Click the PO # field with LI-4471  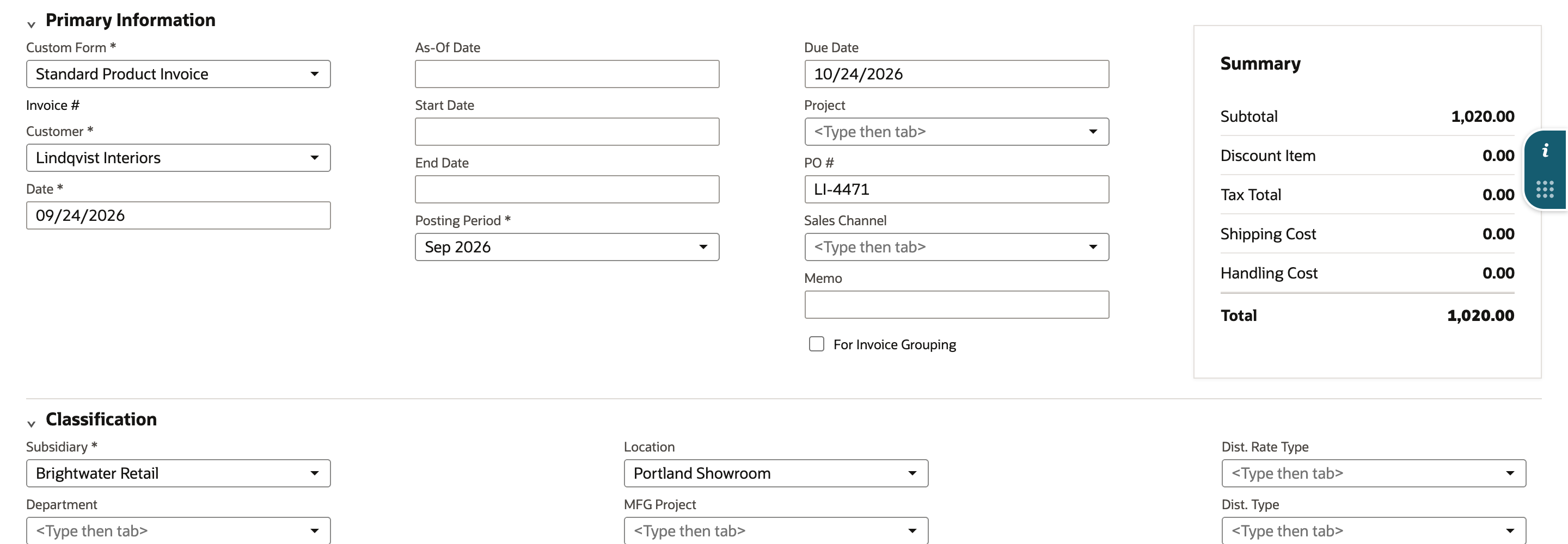click(956, 189)
